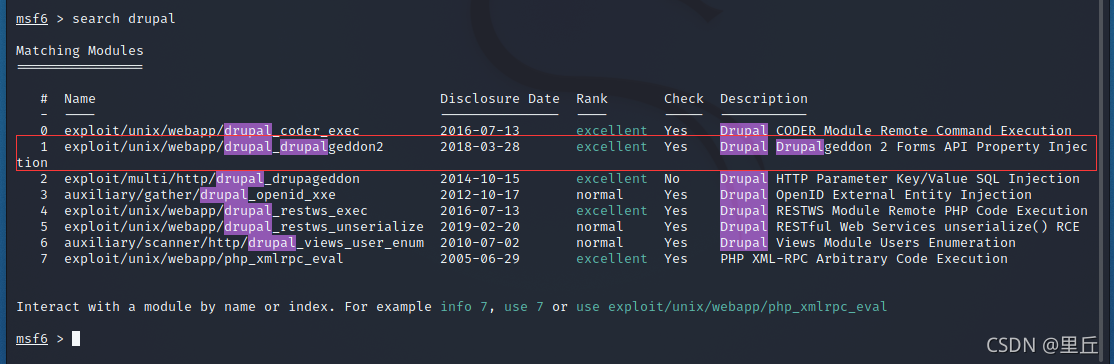Screen dimensions: 1114x364
Task: Click auxiliary/scanner/http/drupal_views_user_enum entry
Action: (x=244, y=242)
